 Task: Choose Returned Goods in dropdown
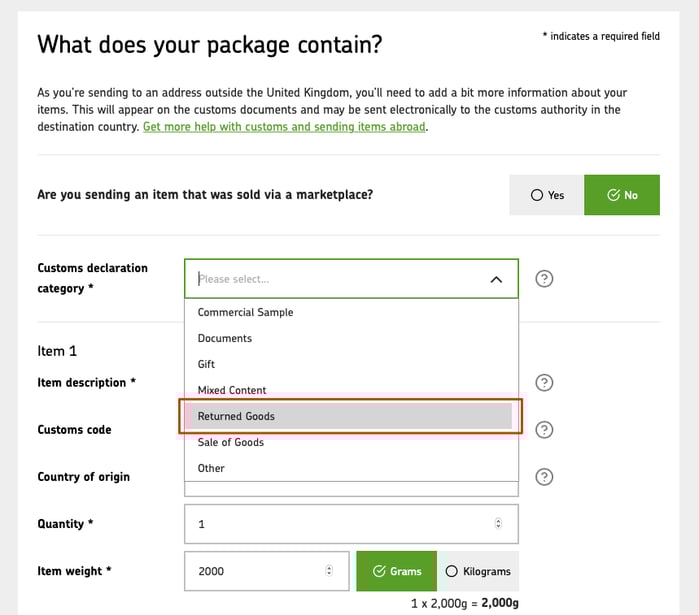[236, 416]
